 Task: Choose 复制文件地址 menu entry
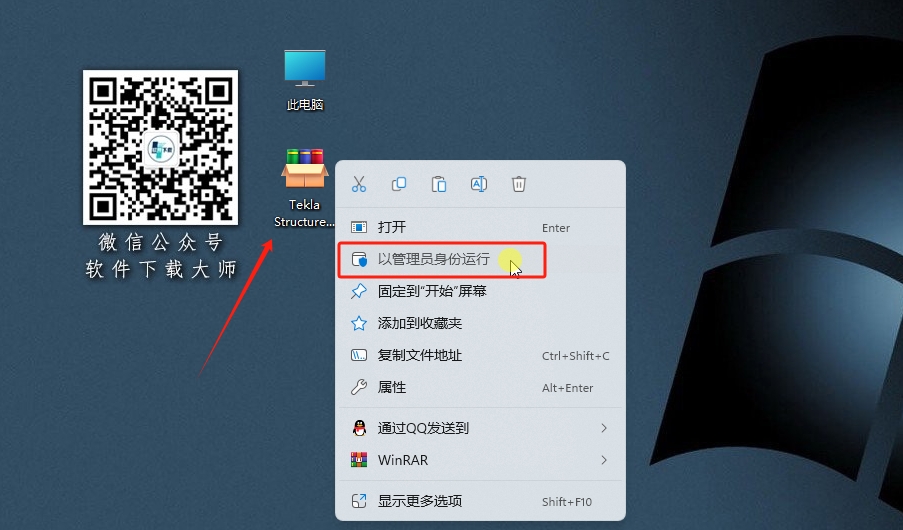coord(480,355)
